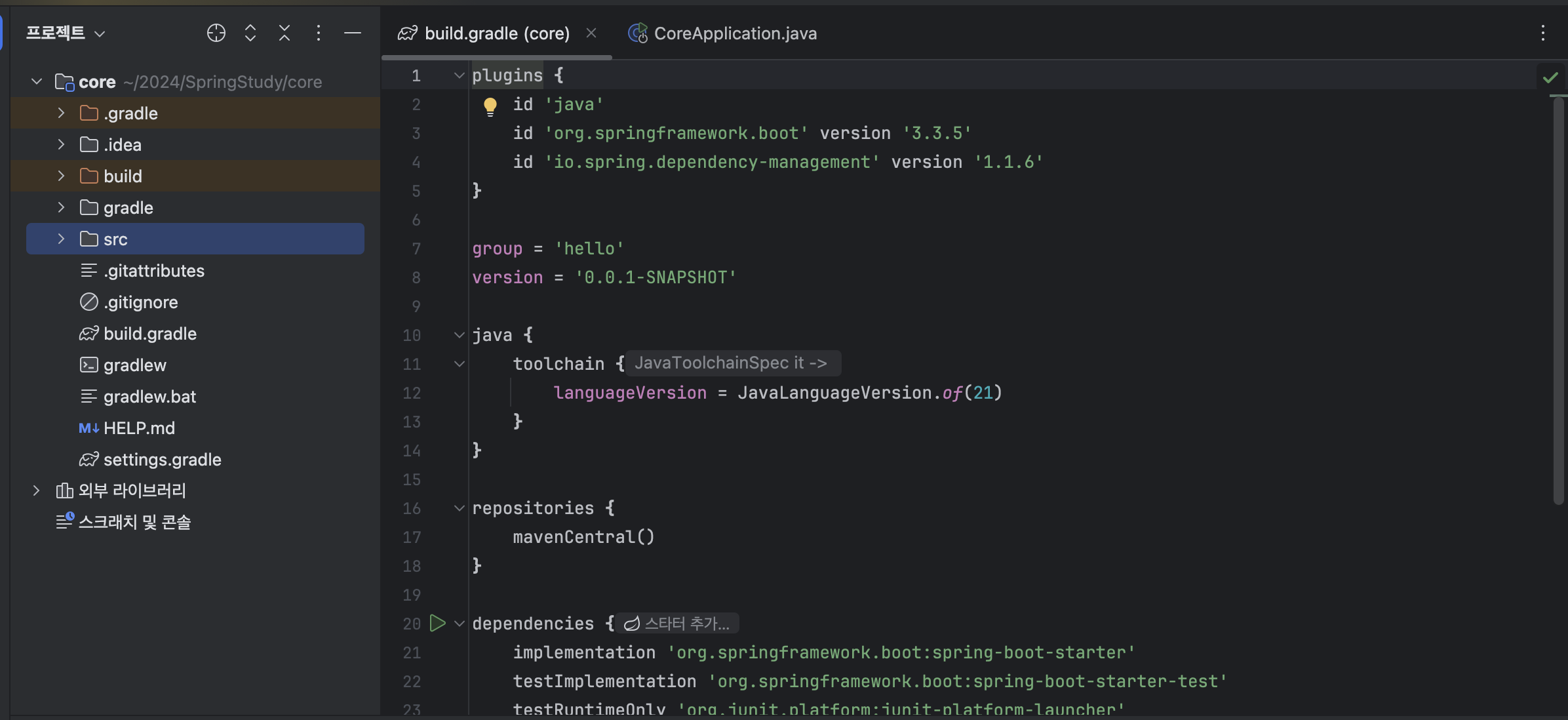Open settings.gradle in project tree

tap(162, 460)
